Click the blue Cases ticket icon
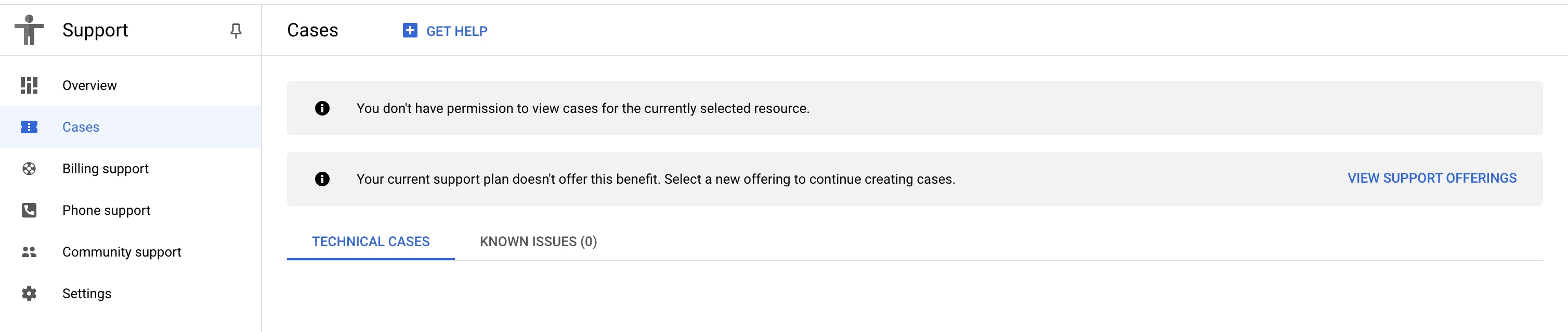 (x=29, y=126)
